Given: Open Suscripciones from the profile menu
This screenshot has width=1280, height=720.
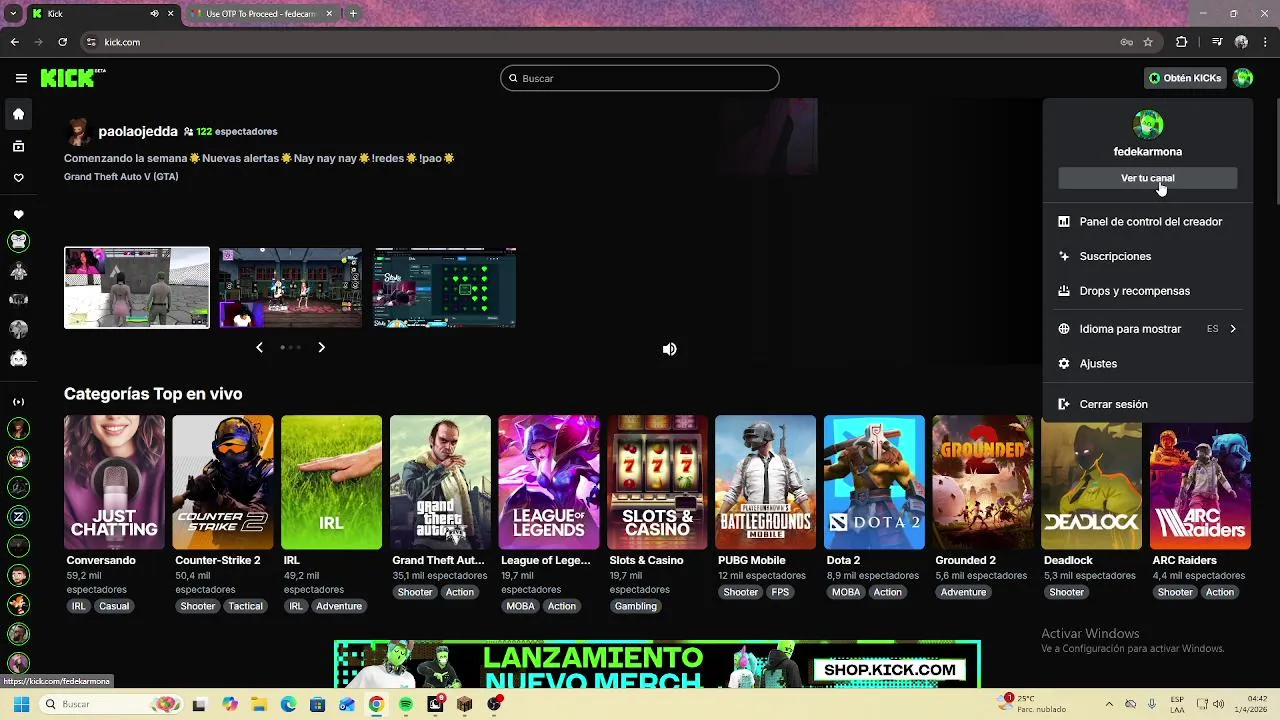Looking at the screenshot, I should pyautogui.click(x=1148, y=256).
